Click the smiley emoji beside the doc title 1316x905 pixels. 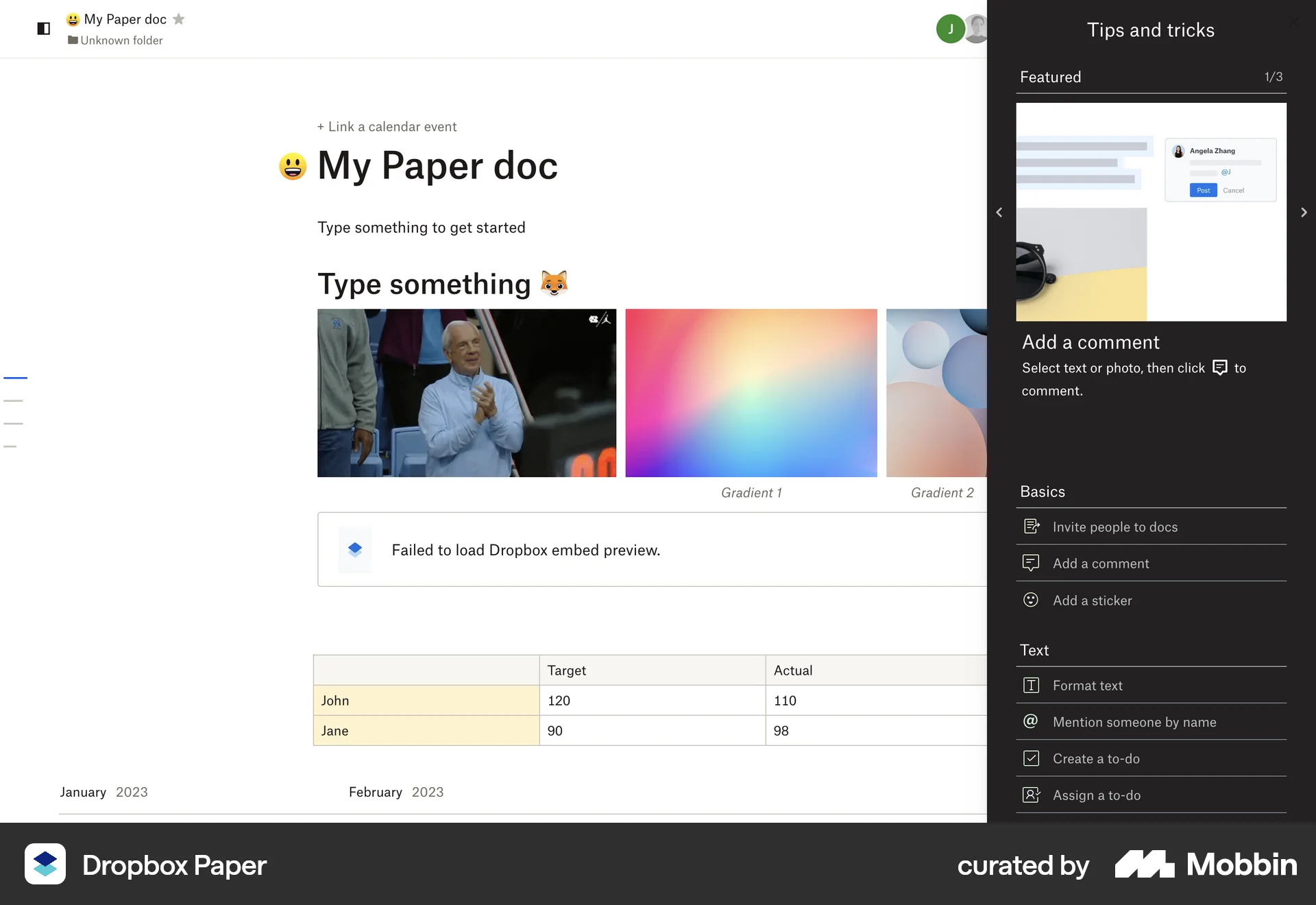pyautogui.click(x=293, y=165)
